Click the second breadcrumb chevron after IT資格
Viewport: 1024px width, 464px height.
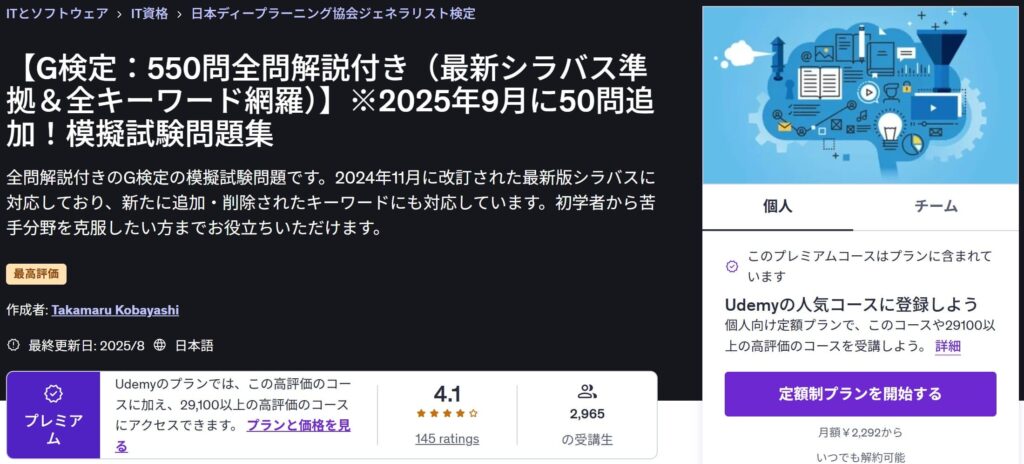(x=179, y=14)
